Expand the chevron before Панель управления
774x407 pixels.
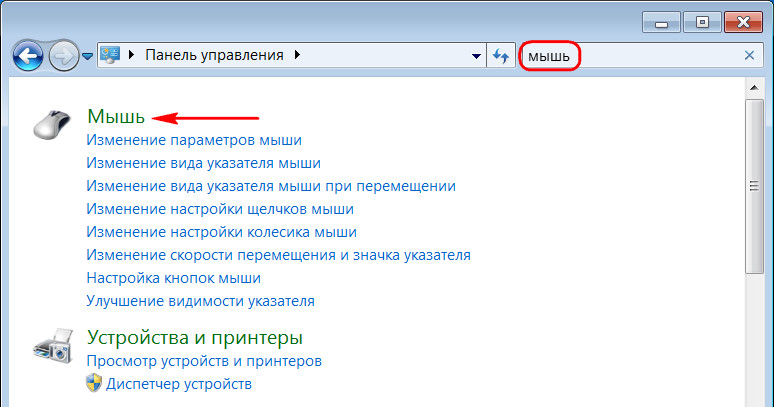click(131, 55)
